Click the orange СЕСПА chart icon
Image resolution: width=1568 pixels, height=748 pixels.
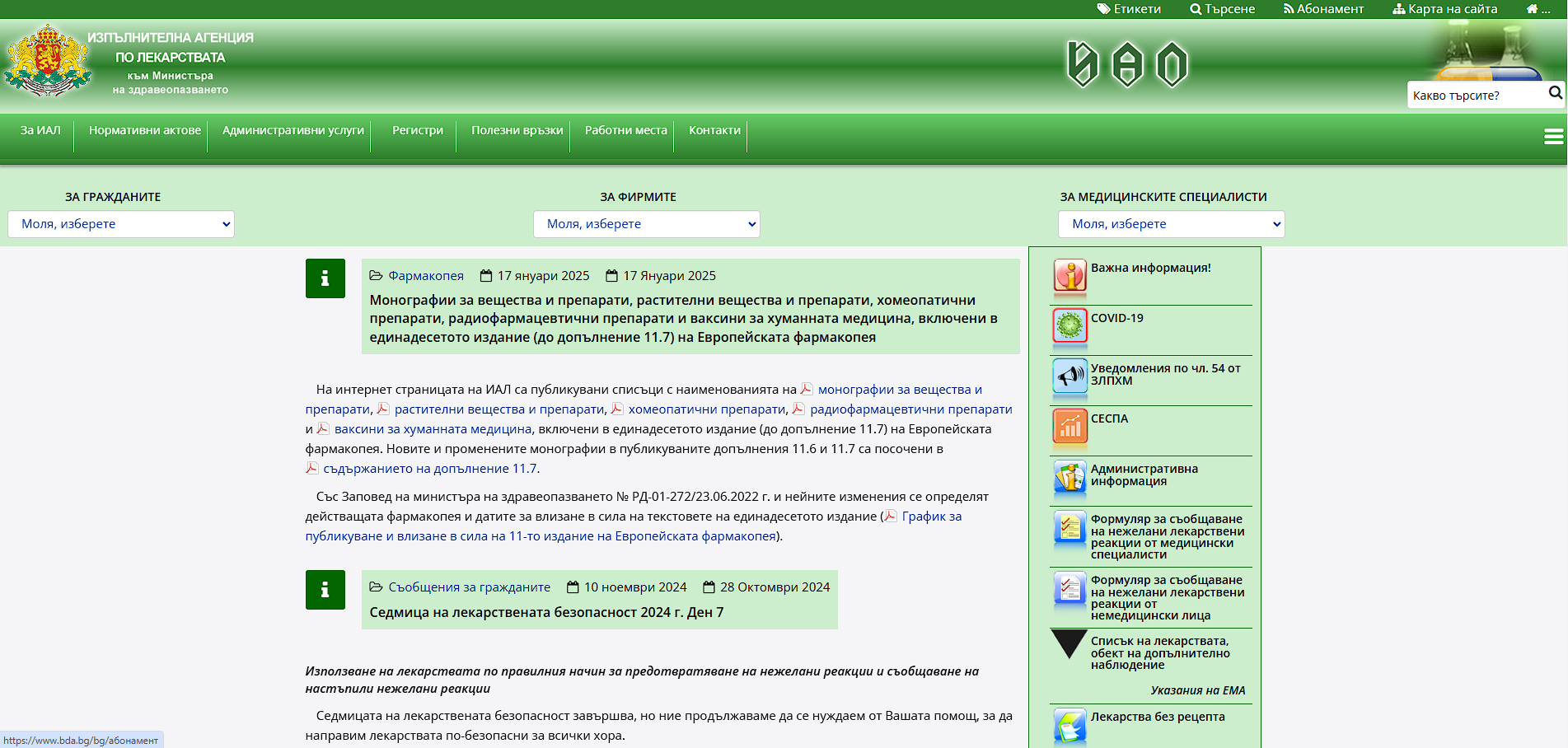1070,427
